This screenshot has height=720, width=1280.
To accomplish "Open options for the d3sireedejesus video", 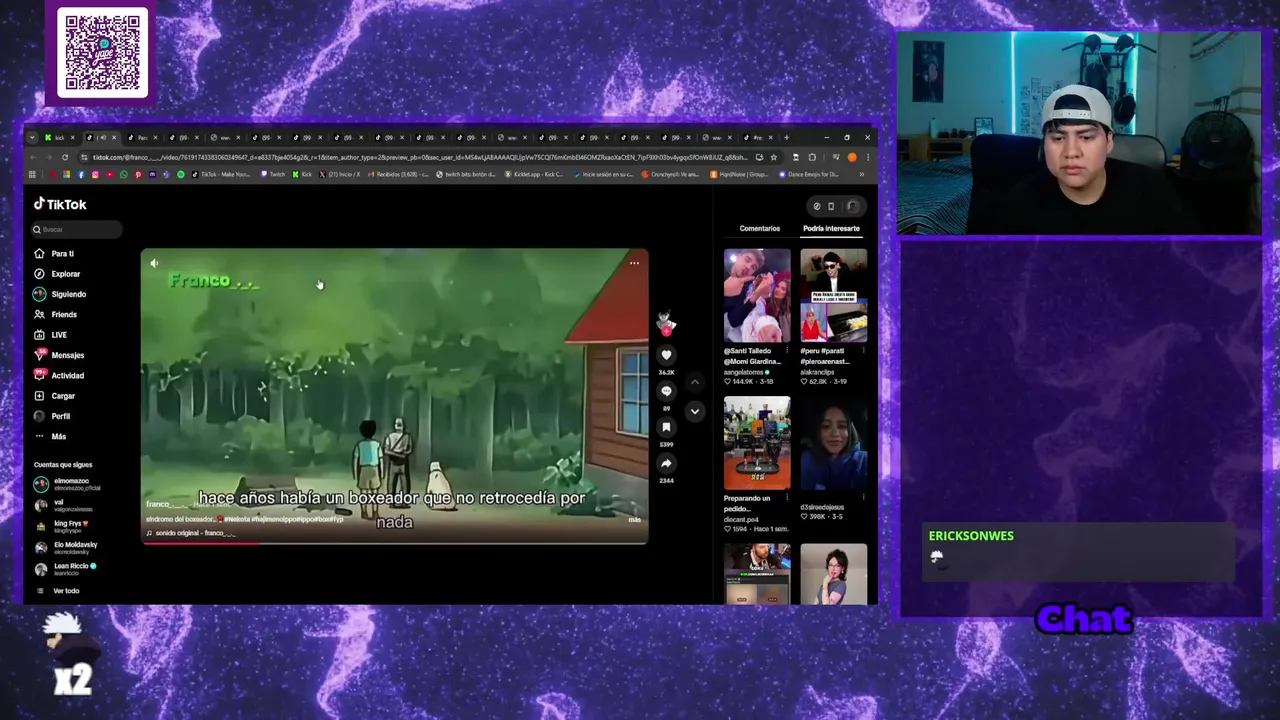I will click(x=864, y=497).
